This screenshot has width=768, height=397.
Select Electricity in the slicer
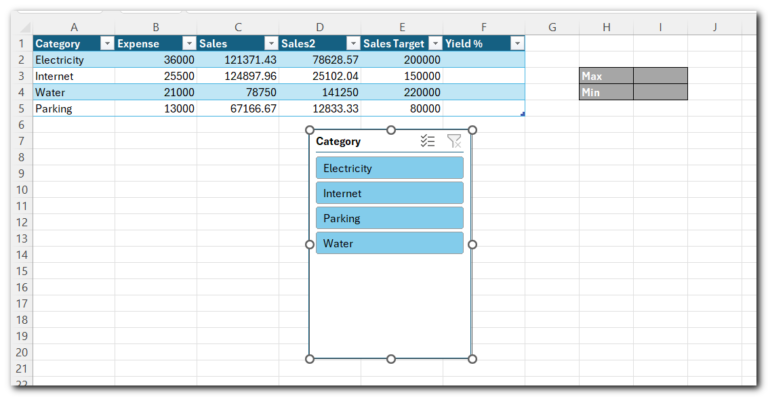point(390,168)
